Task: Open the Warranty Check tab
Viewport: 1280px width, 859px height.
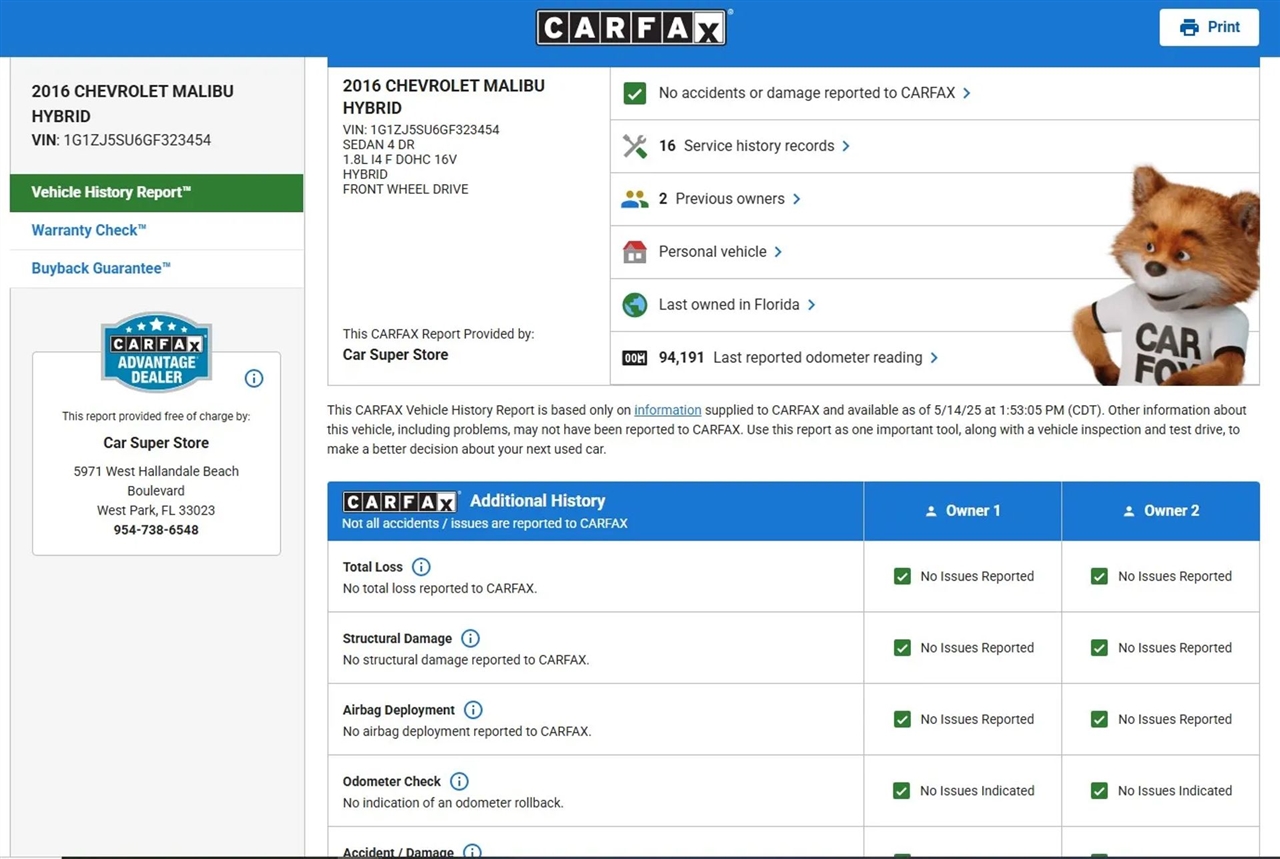Action: [89, 230]
